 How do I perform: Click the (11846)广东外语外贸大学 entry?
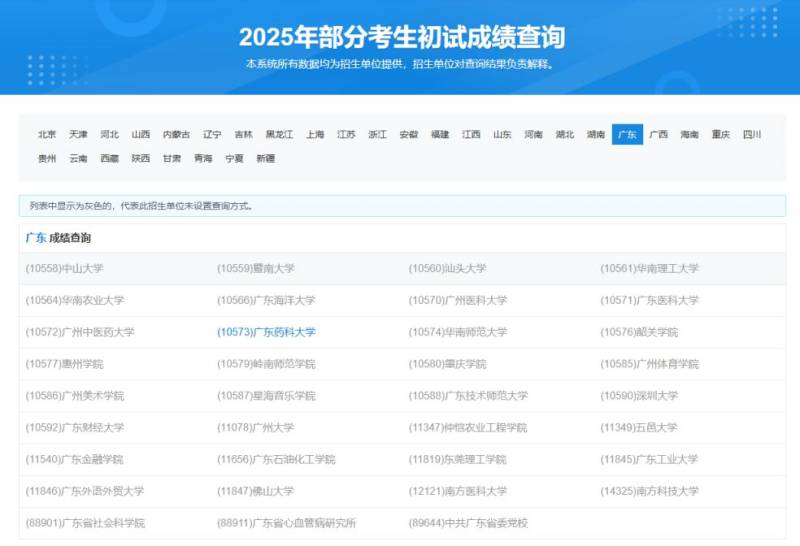[x=85, y=491]
